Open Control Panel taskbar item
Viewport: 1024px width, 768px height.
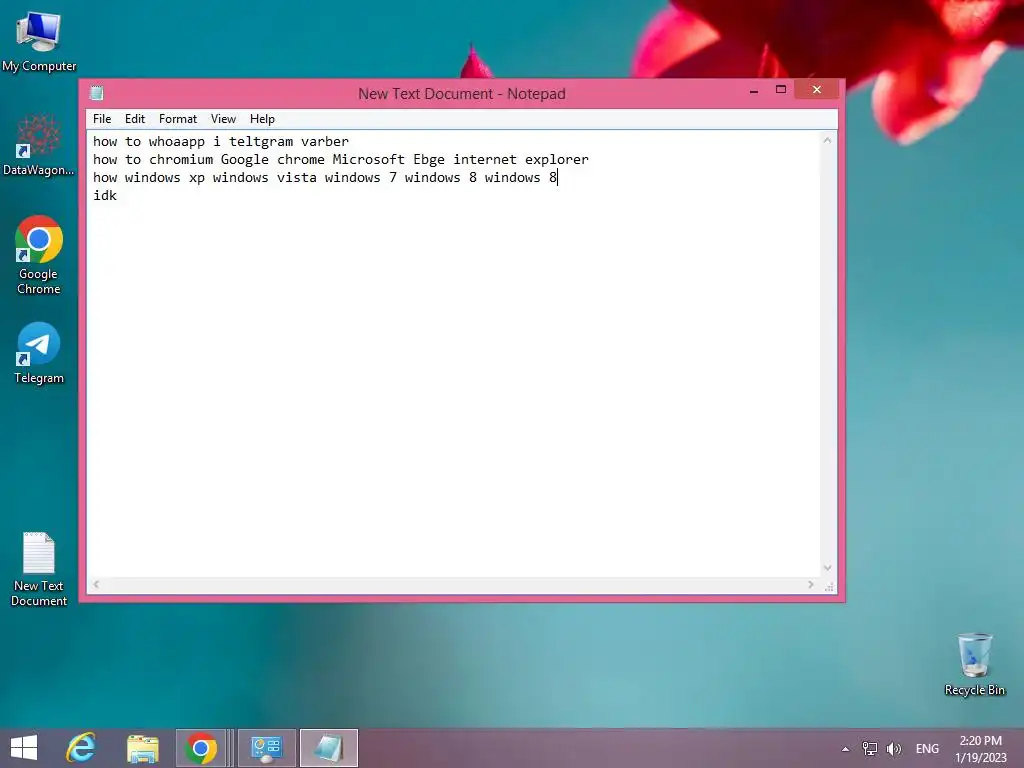(x=266, y=748)
